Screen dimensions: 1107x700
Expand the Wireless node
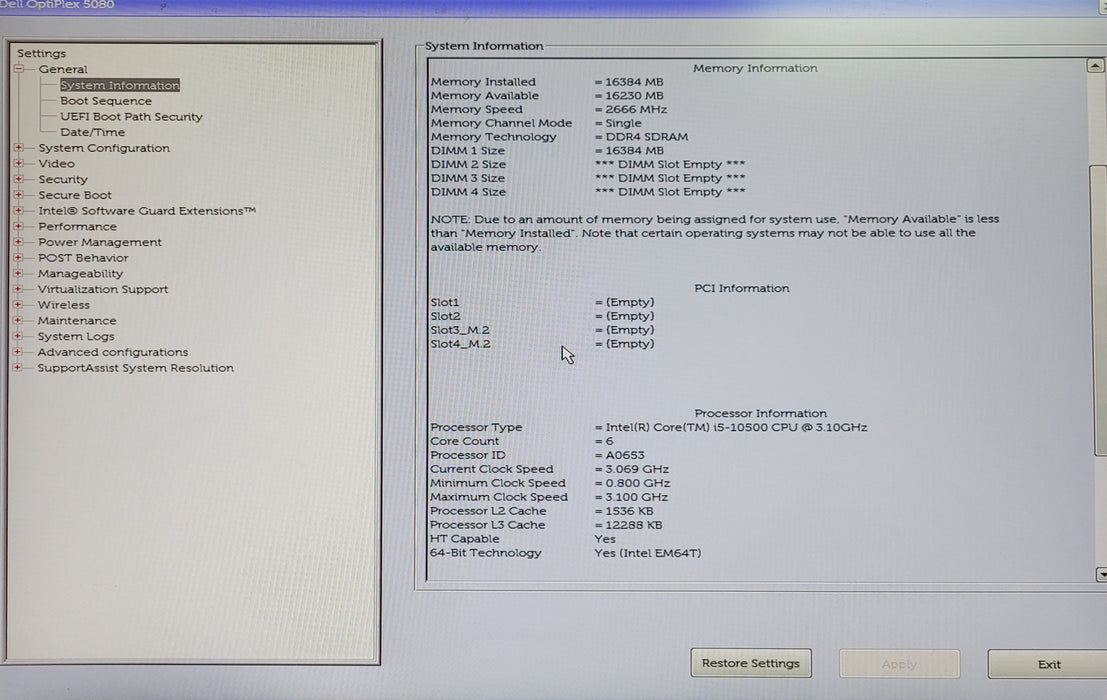(x=19, y=305)
